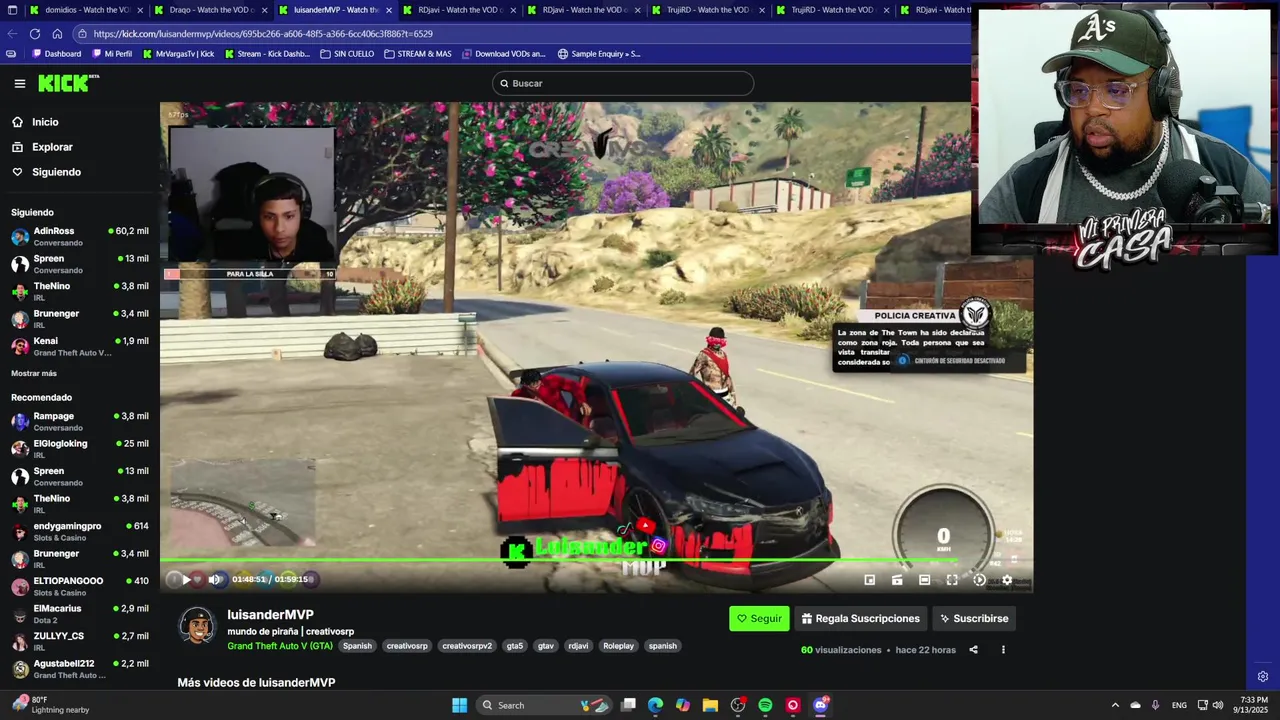Open SIN CUELLO bookmarks folder
This screenshot has height=720, width=1280.
(347, 54)
